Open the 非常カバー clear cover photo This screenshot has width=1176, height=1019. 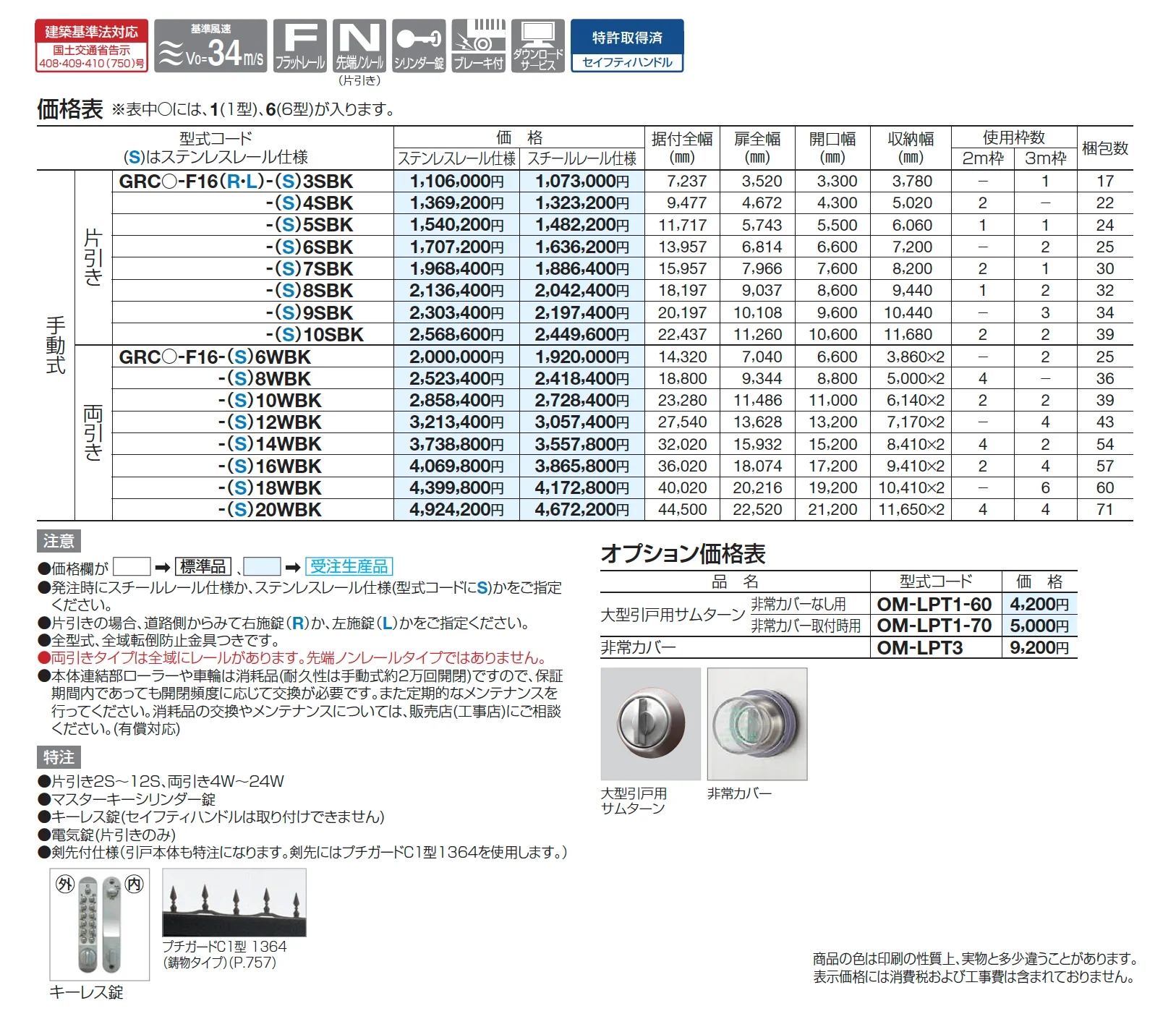point(757,723)
